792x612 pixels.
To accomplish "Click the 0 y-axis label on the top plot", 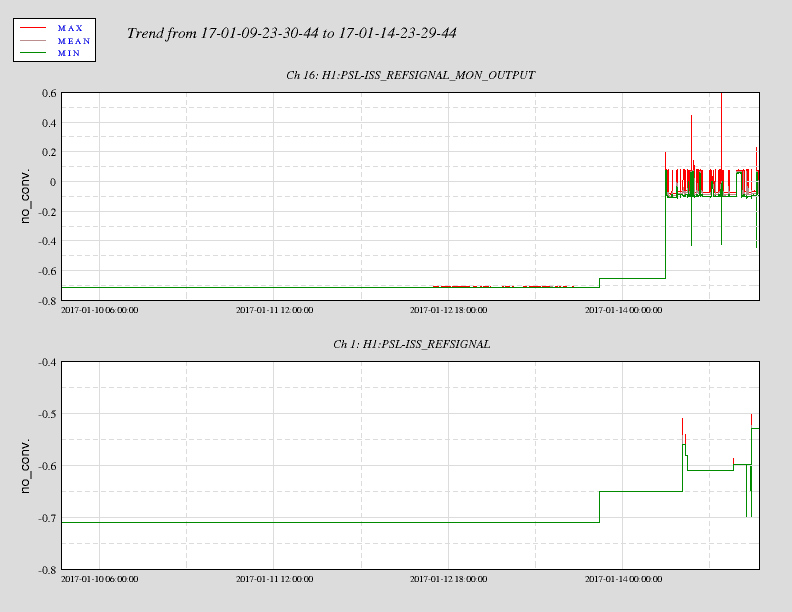I will point(53,182).
